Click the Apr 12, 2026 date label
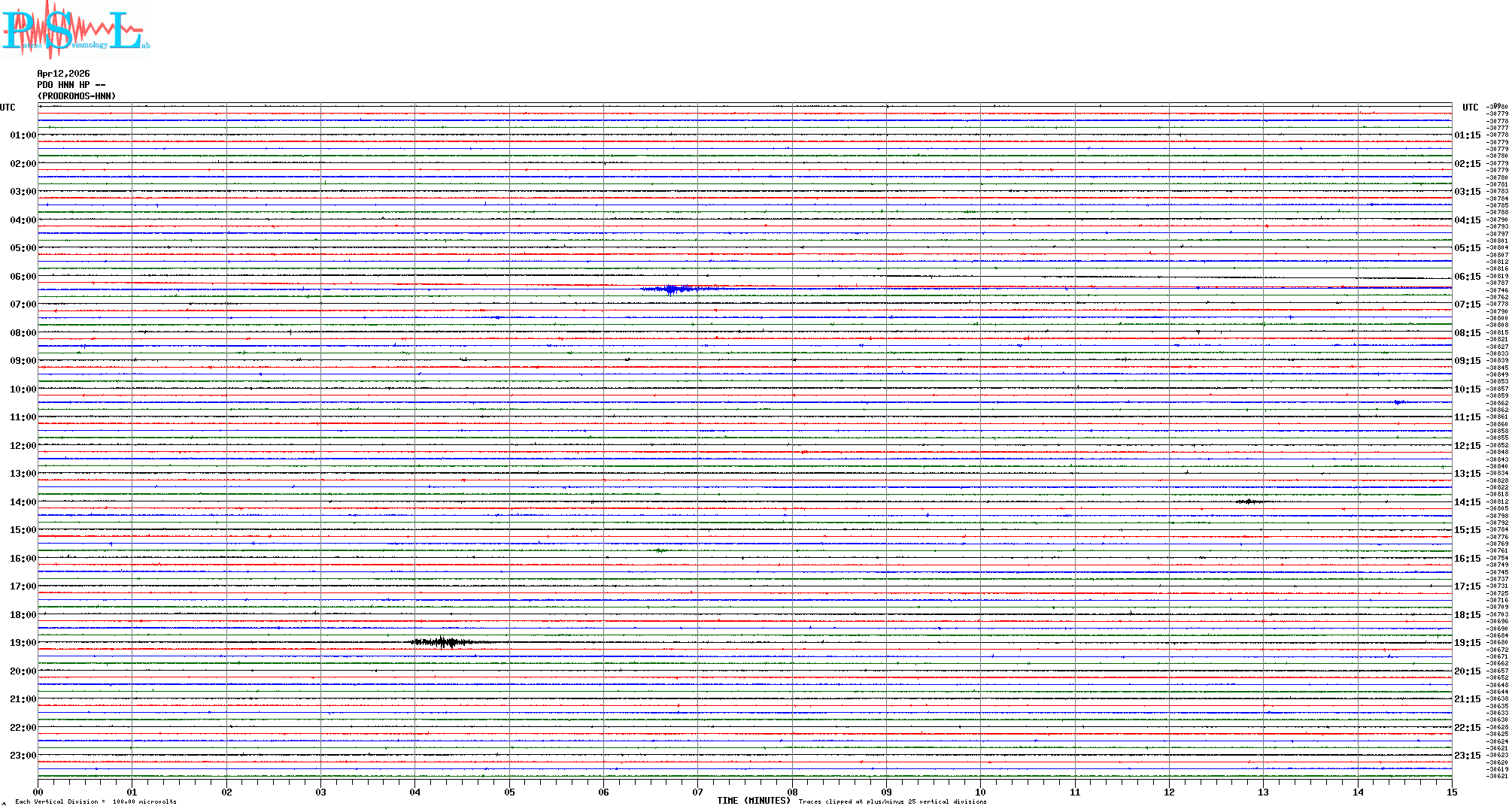Screen dimensions: 1512x812 pos(63,74)
